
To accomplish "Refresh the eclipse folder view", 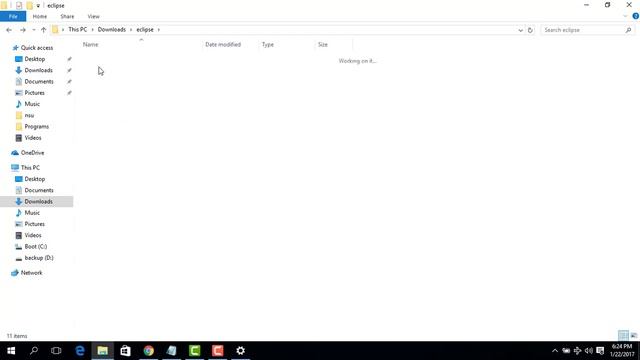I will coord(530,30).
